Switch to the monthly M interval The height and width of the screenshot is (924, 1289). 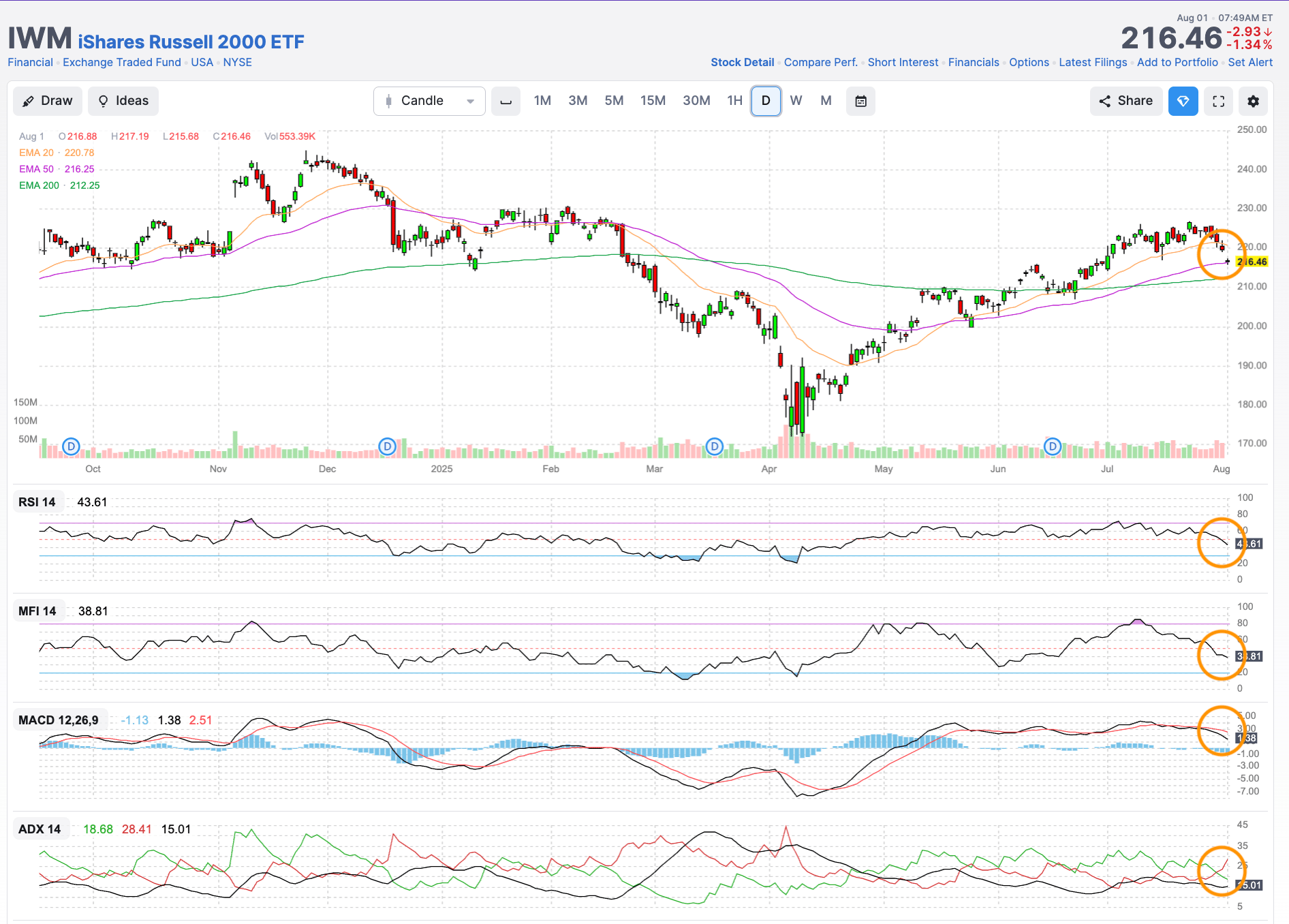pyautogui.click(x=826, y=101)
